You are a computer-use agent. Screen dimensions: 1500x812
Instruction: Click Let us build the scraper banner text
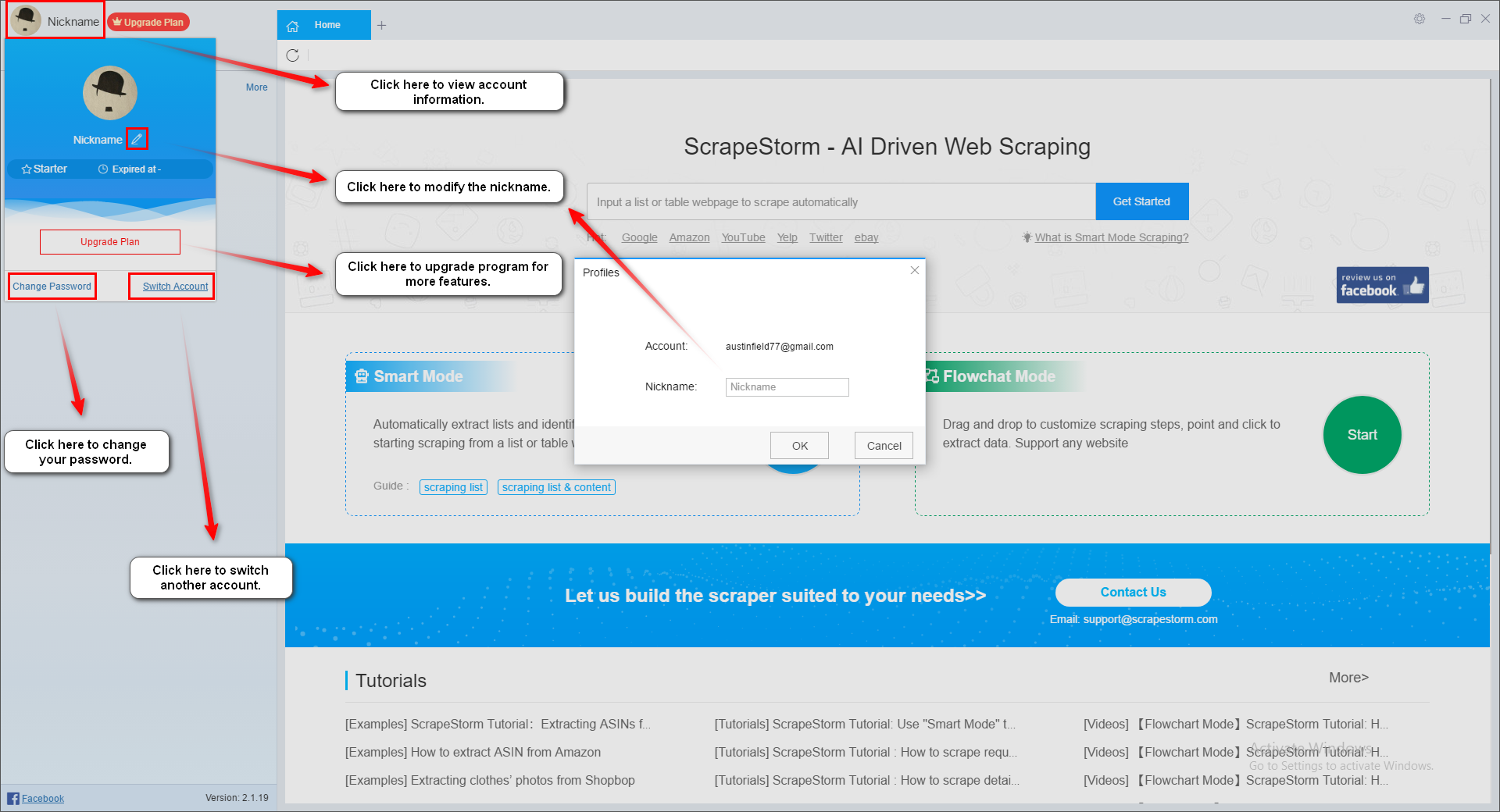(x=775, y=596)
